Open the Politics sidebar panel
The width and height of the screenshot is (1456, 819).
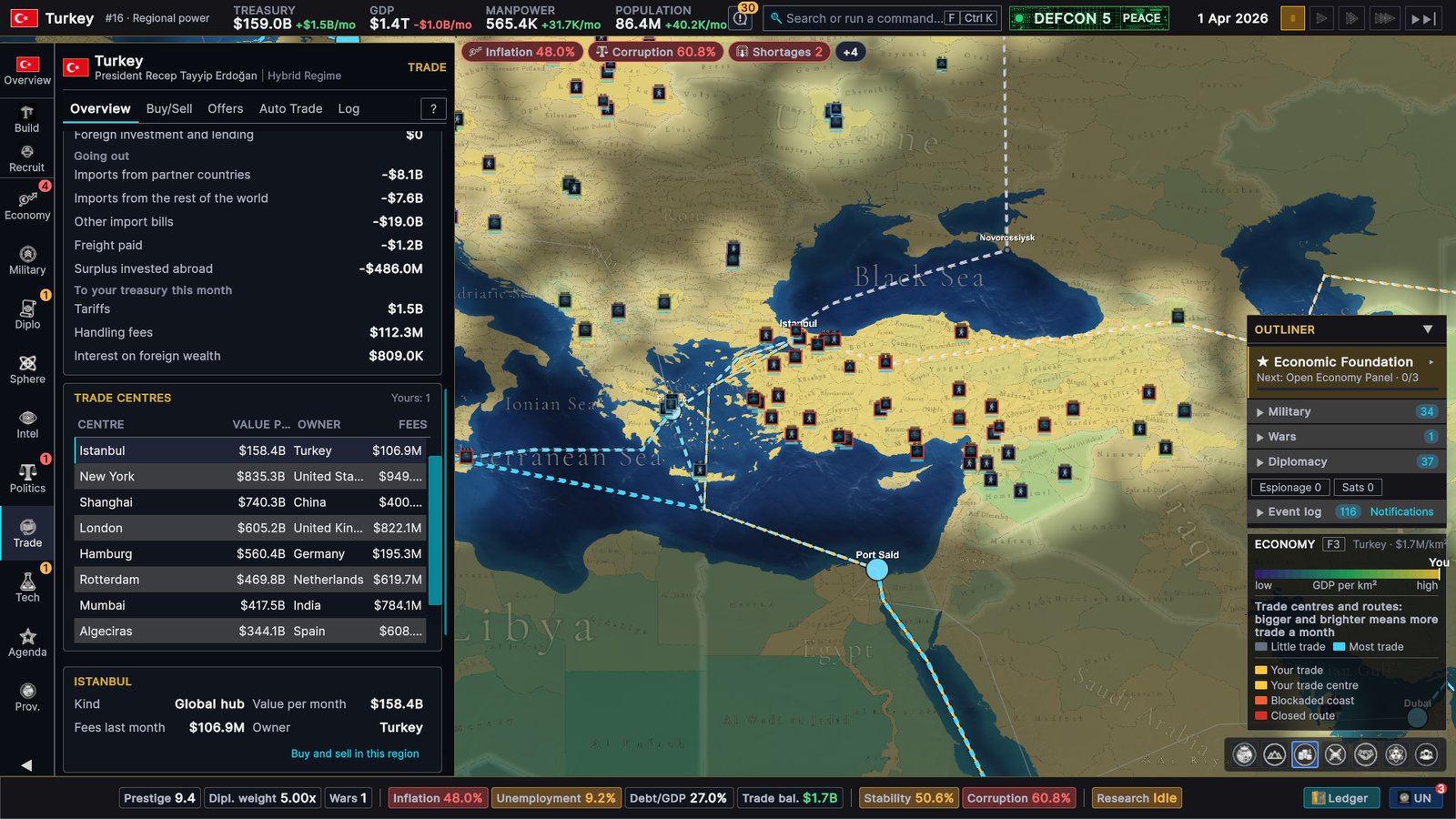pos(27,479)
